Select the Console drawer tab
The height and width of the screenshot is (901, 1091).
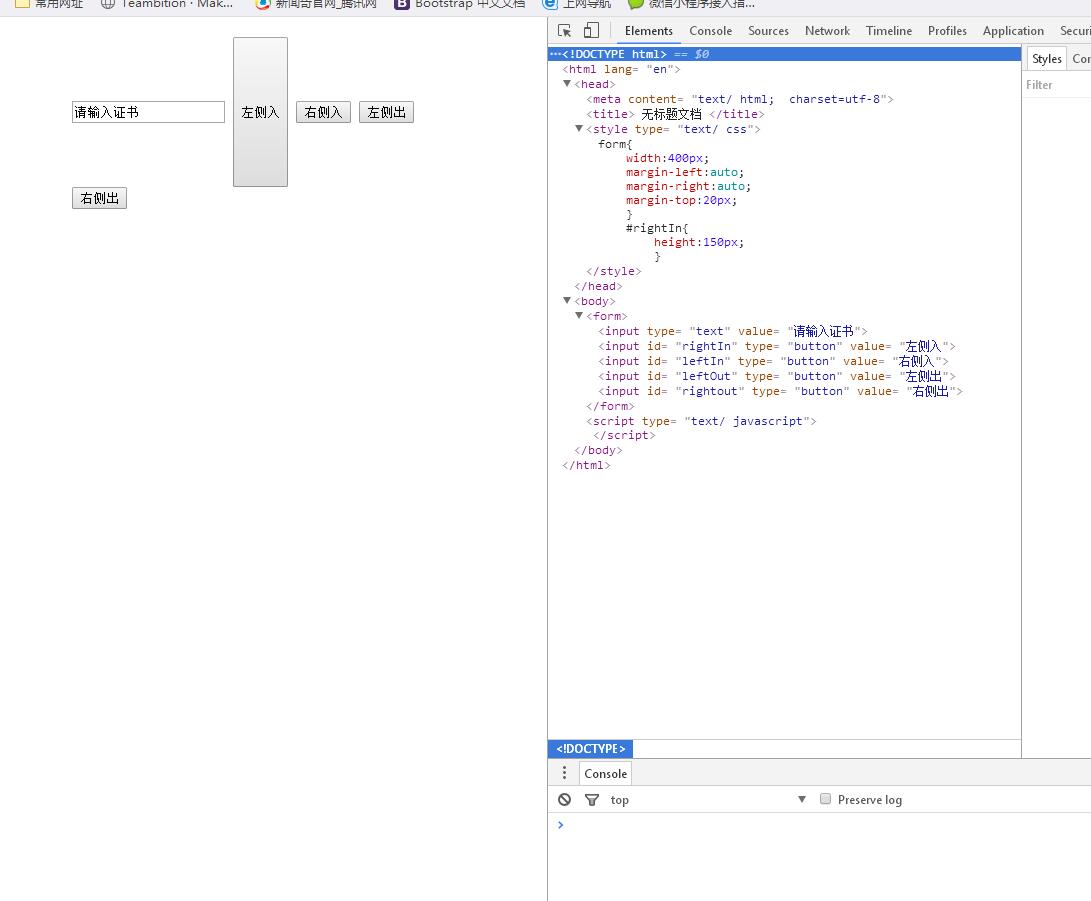tap(605, 774)
